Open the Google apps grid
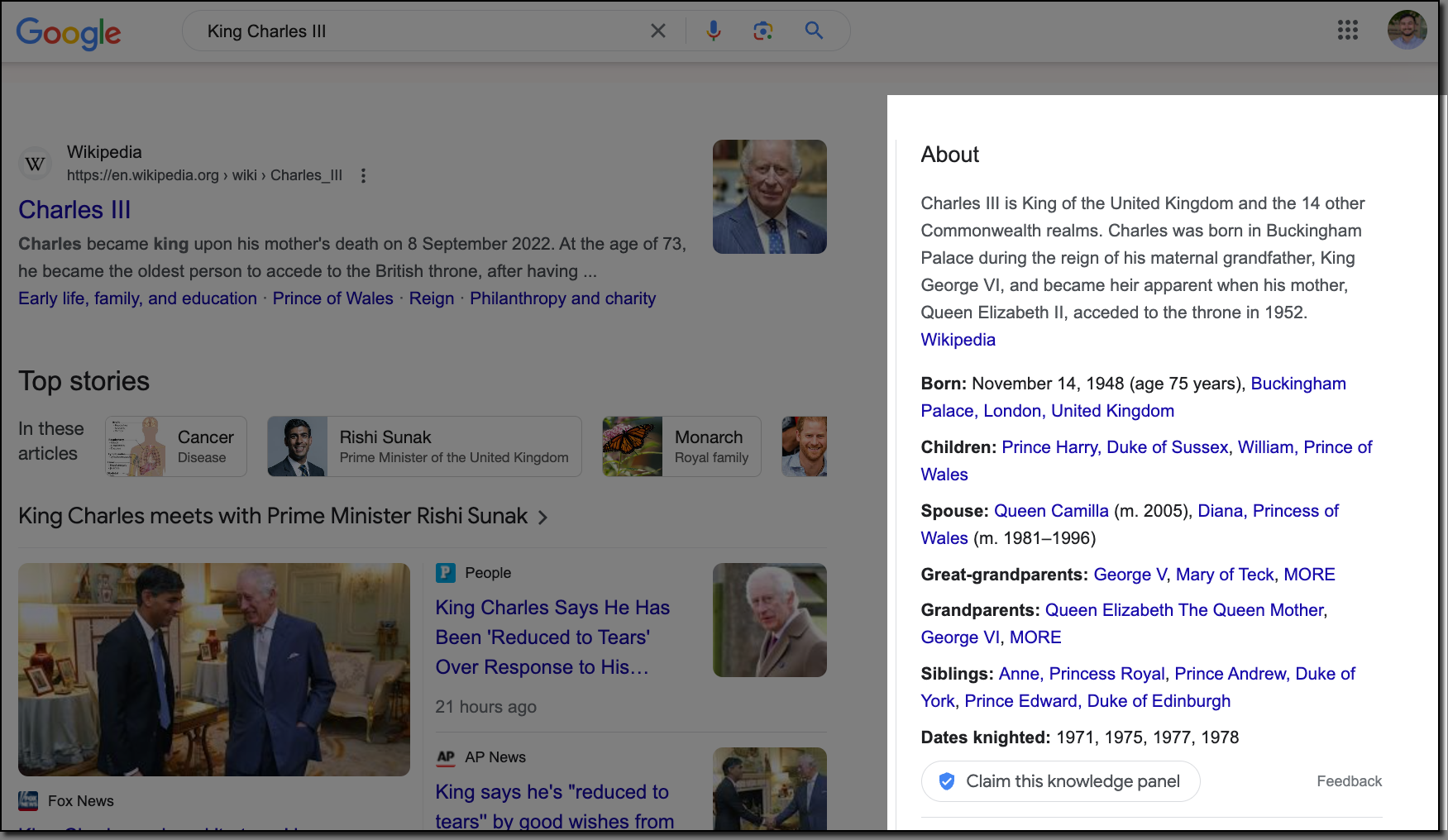The image size is (1448, 840). coord(1348,31)
